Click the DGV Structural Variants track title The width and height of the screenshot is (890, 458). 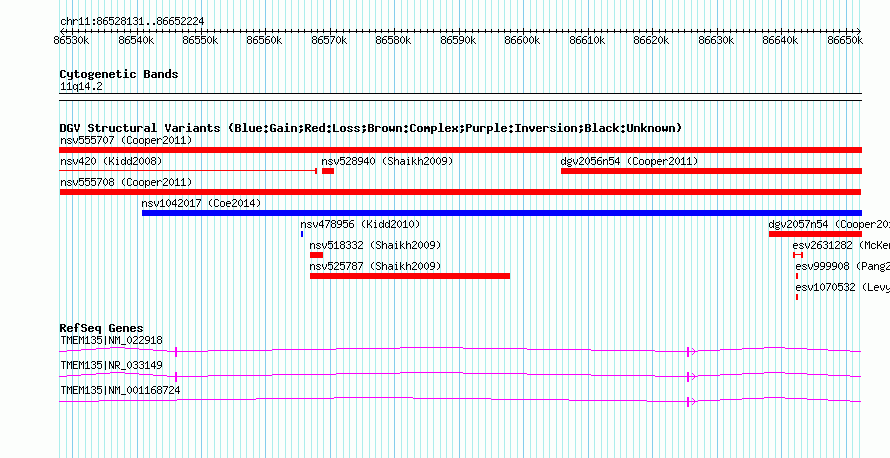371,128
